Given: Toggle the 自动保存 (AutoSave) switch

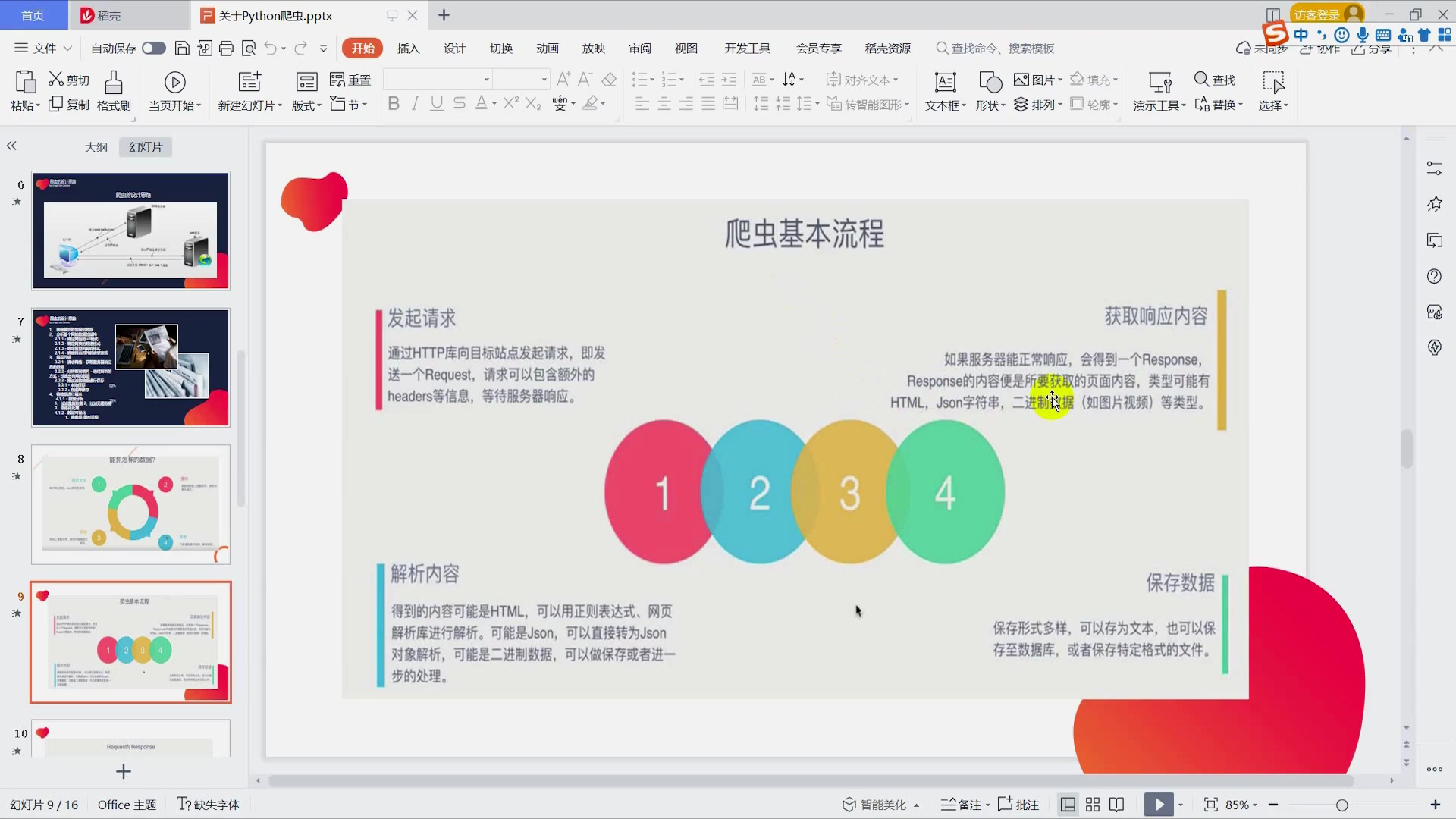Looking at the screenshot, I should 153,48.
